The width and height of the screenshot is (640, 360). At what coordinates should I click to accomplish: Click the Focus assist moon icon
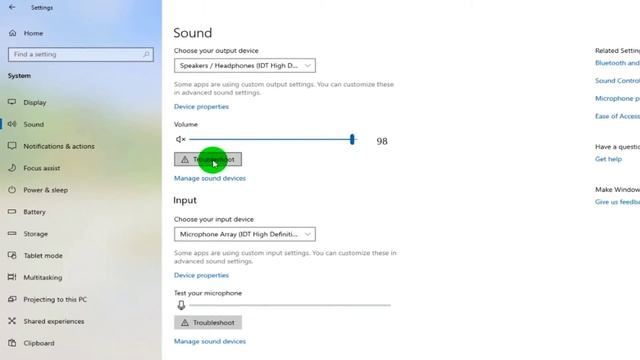pyautogui.click(x=12, y=168)
